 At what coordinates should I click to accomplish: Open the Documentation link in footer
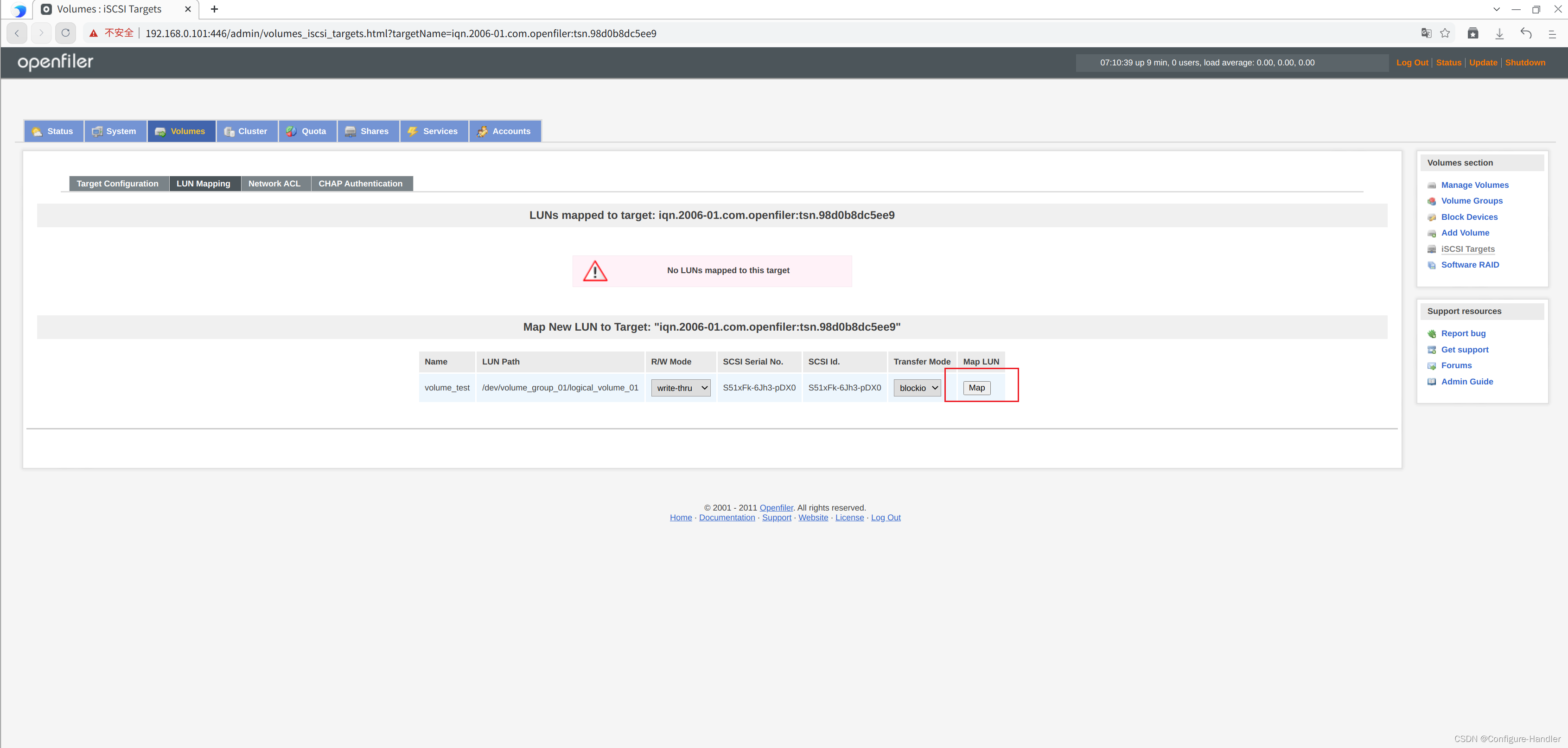[727, 518]
